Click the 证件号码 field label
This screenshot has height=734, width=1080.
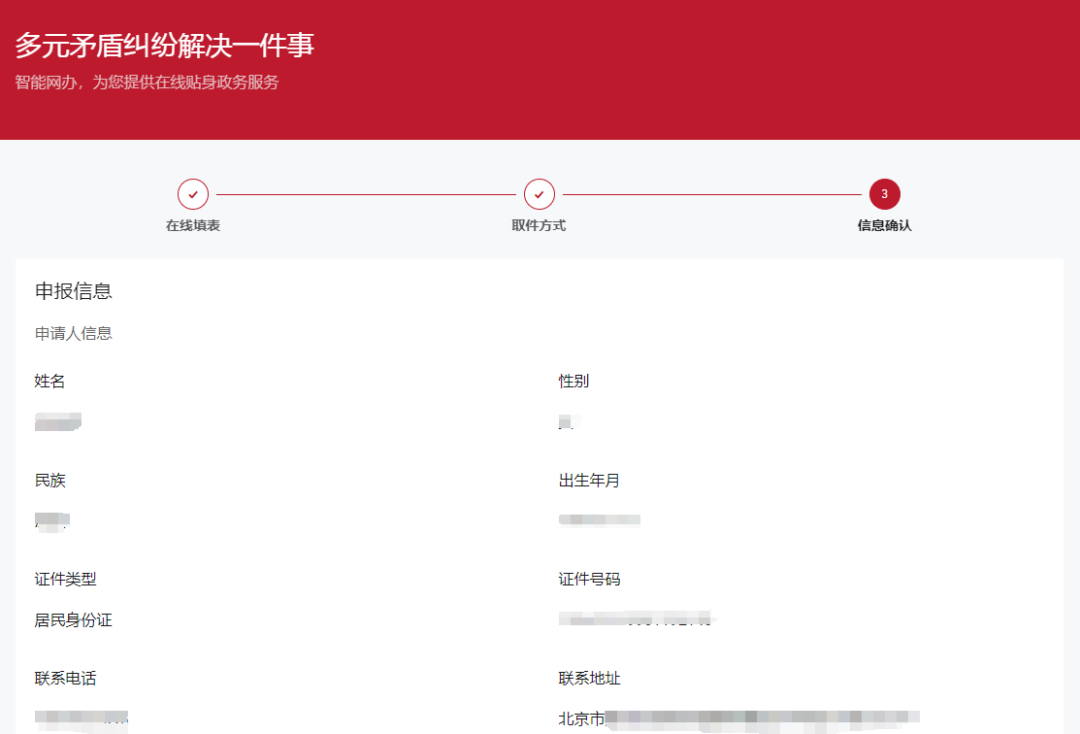point(589,579)
